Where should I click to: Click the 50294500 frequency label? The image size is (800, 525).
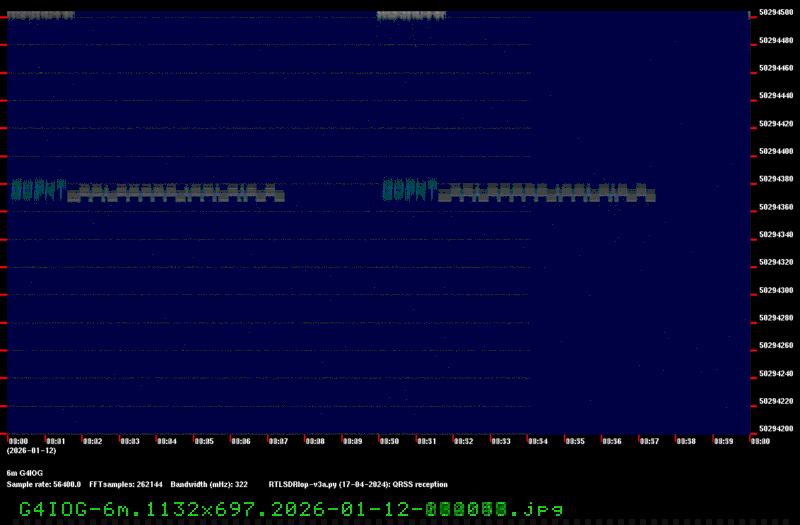coord(776,12)
